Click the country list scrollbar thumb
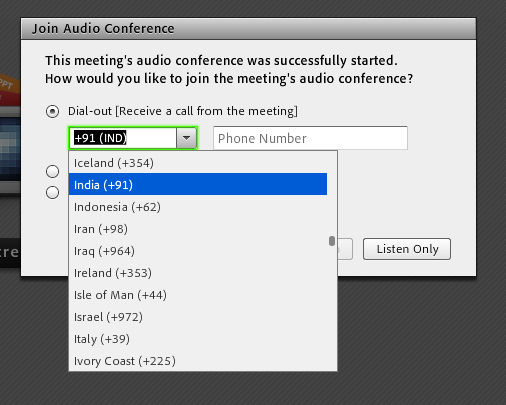506x405 pixels. pos(332,241)
